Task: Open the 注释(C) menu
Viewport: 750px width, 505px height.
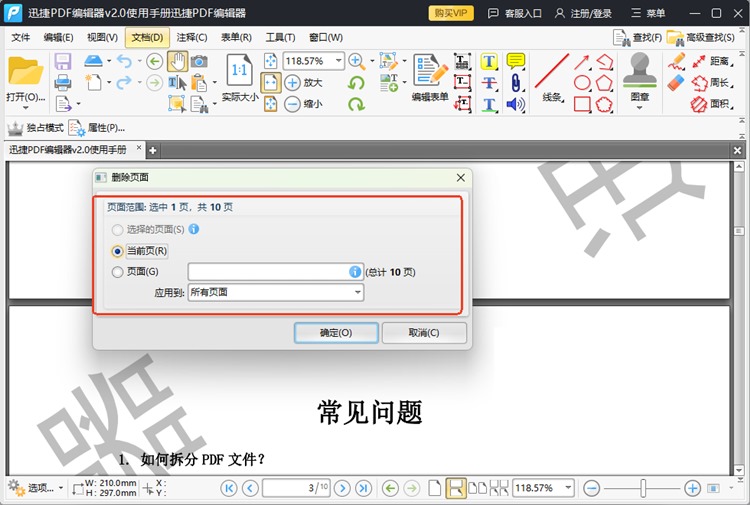Action: pos(191,37)
